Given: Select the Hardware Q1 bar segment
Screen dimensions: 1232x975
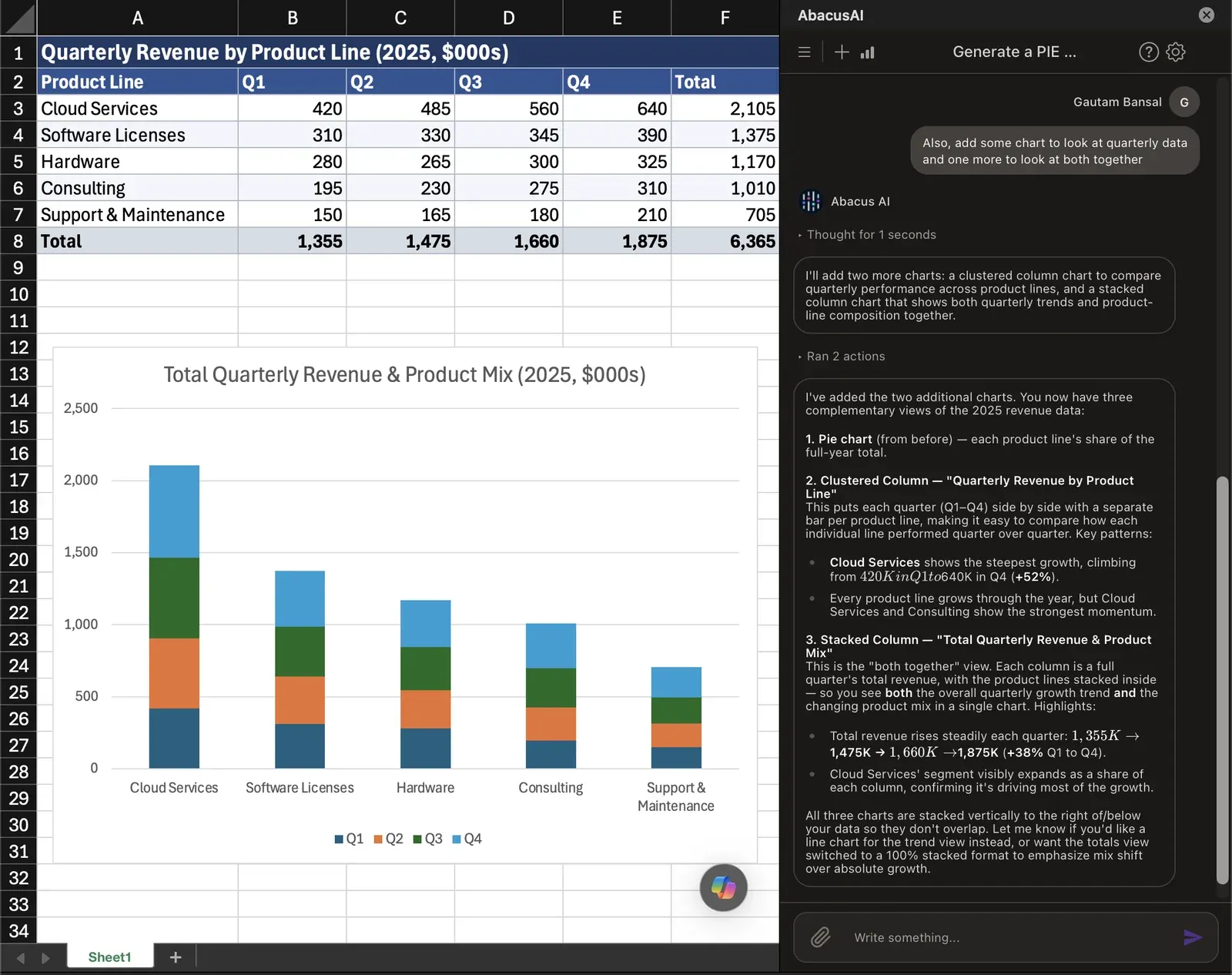Looking at the screenshot, I should [x=425, y=748].
